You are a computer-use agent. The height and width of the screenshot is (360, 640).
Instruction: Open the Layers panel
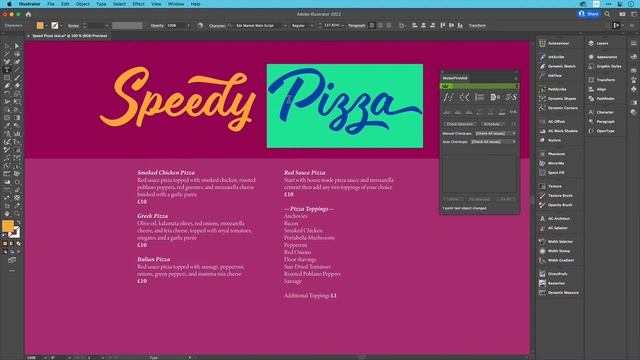click(599, 43)
